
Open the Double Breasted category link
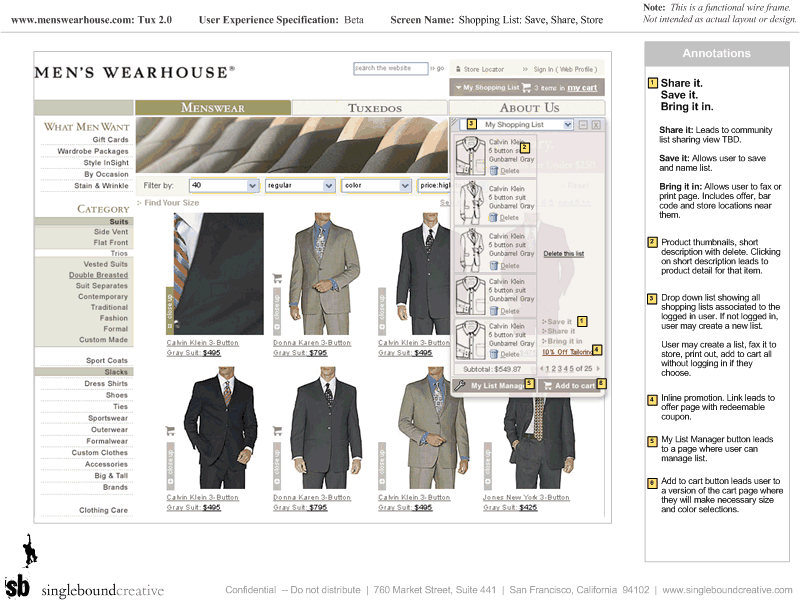98,275
